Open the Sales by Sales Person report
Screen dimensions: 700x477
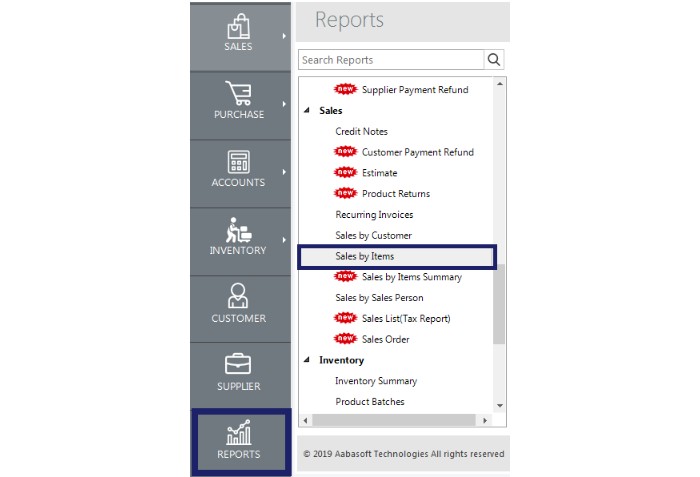(x=379, y=297)
